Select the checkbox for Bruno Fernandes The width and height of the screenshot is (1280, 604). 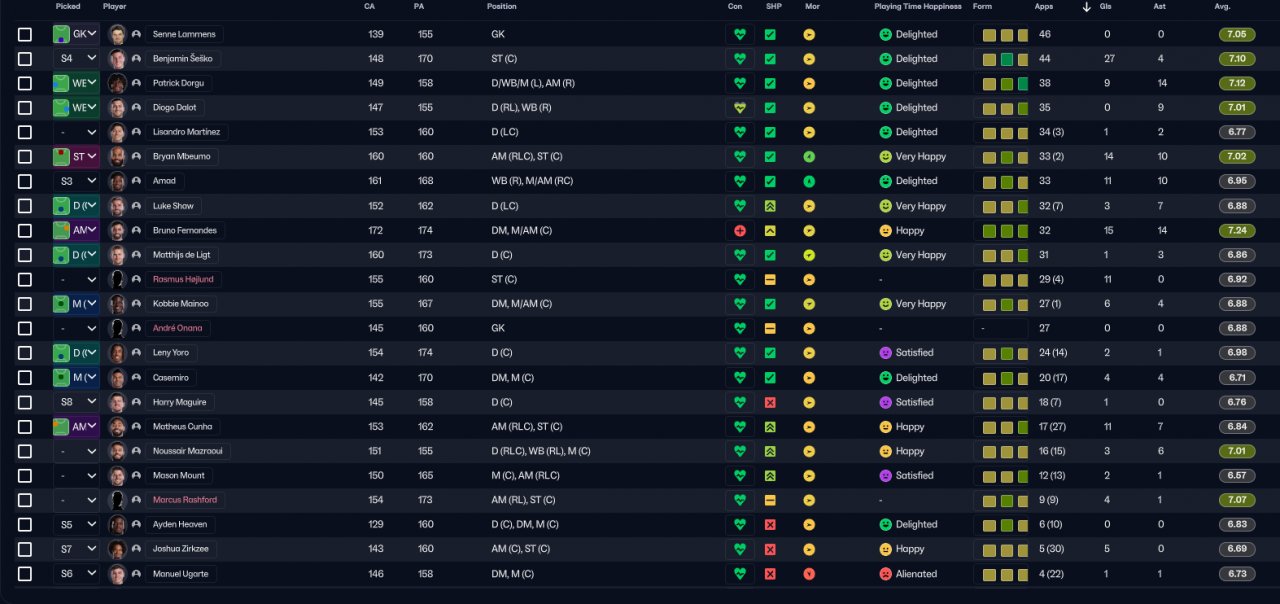(25, 230)
